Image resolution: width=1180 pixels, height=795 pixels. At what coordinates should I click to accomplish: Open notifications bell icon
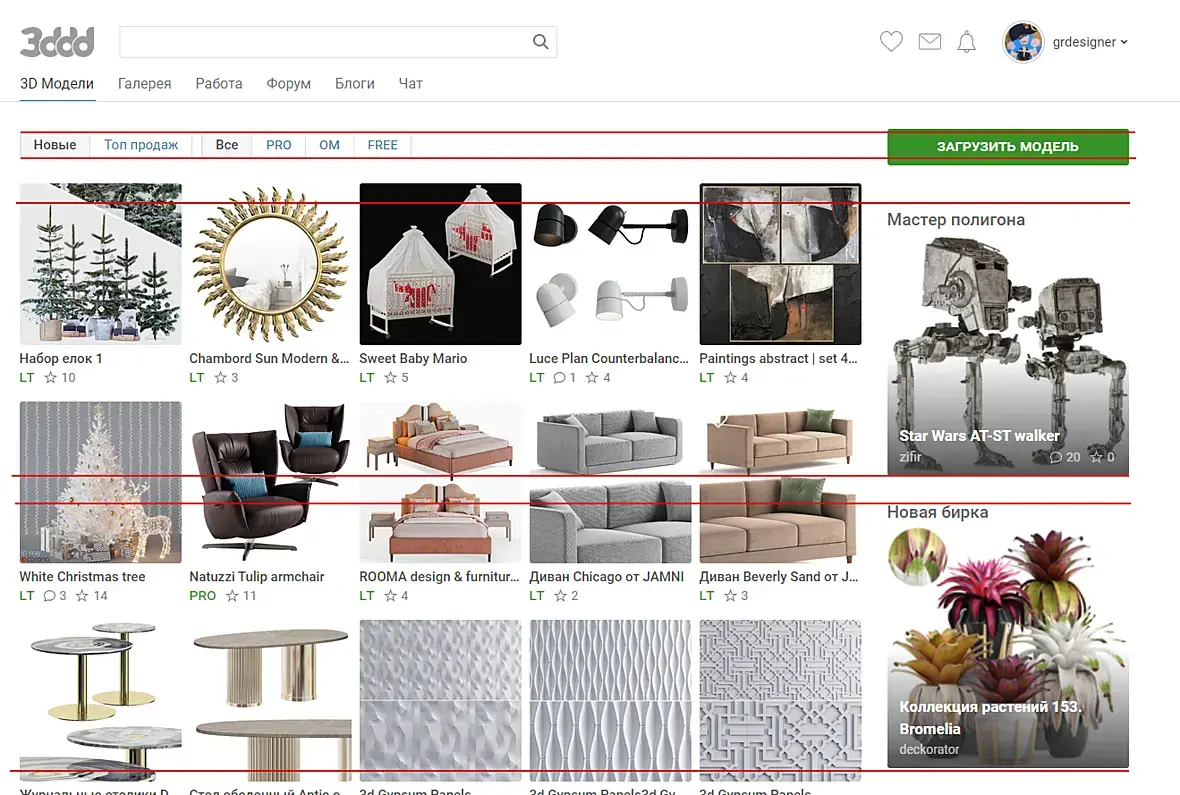point(966,42)
